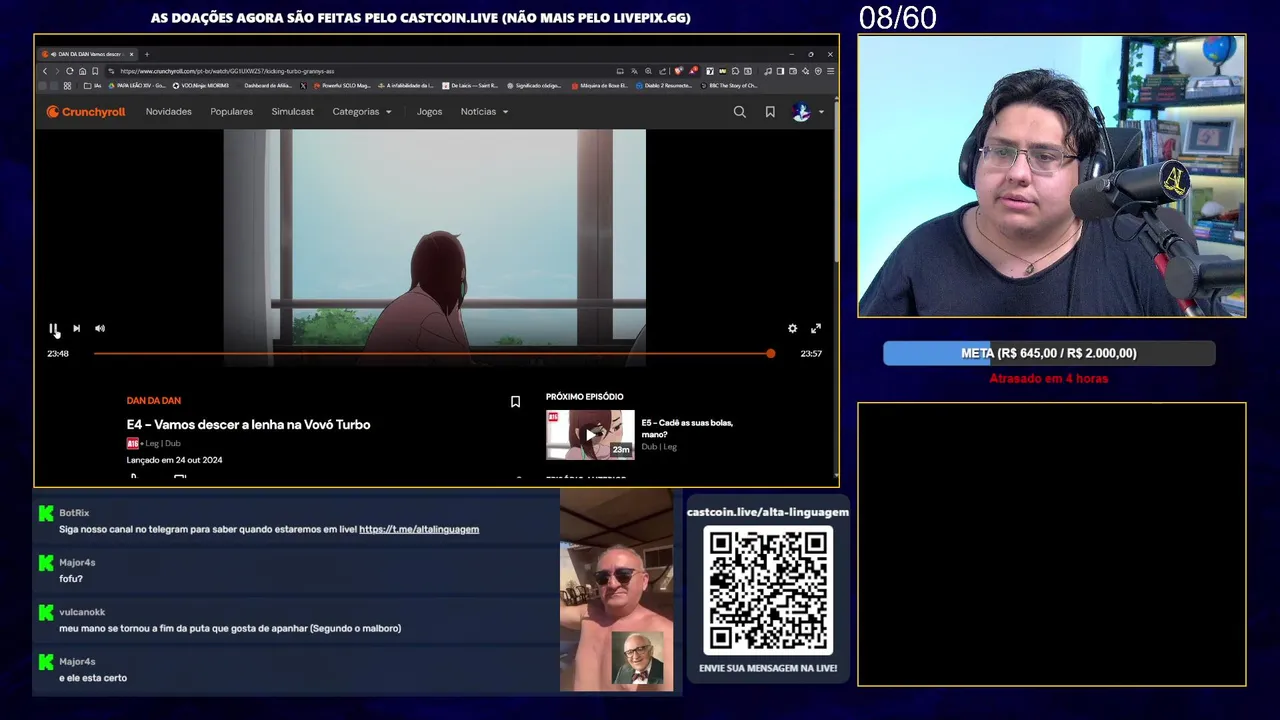Click the vulcanokk chat username
Image resolution: width=1280 pixels, height=720 pixels.
pos(82,612)
